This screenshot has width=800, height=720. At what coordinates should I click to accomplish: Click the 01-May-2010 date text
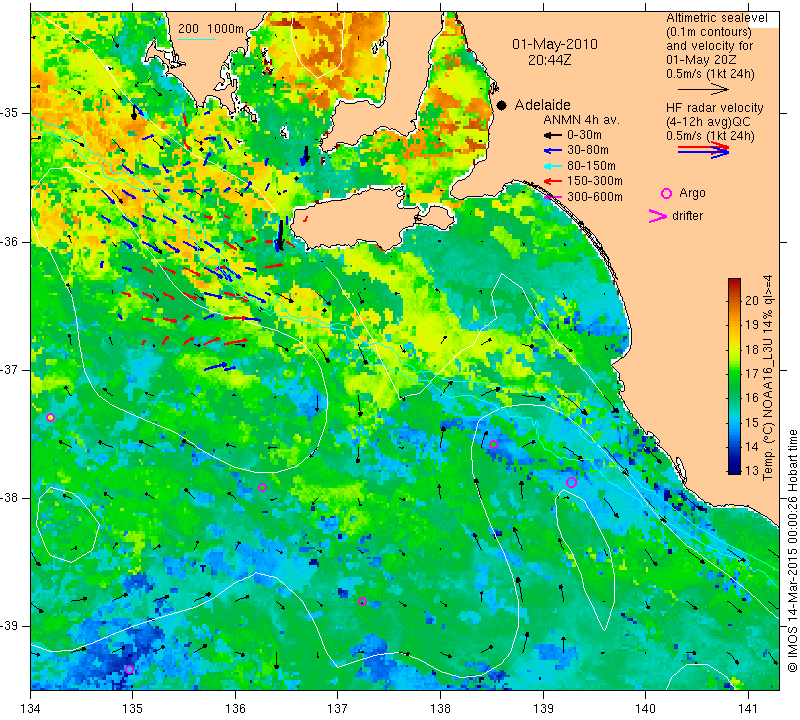click(x=555, y=44)
